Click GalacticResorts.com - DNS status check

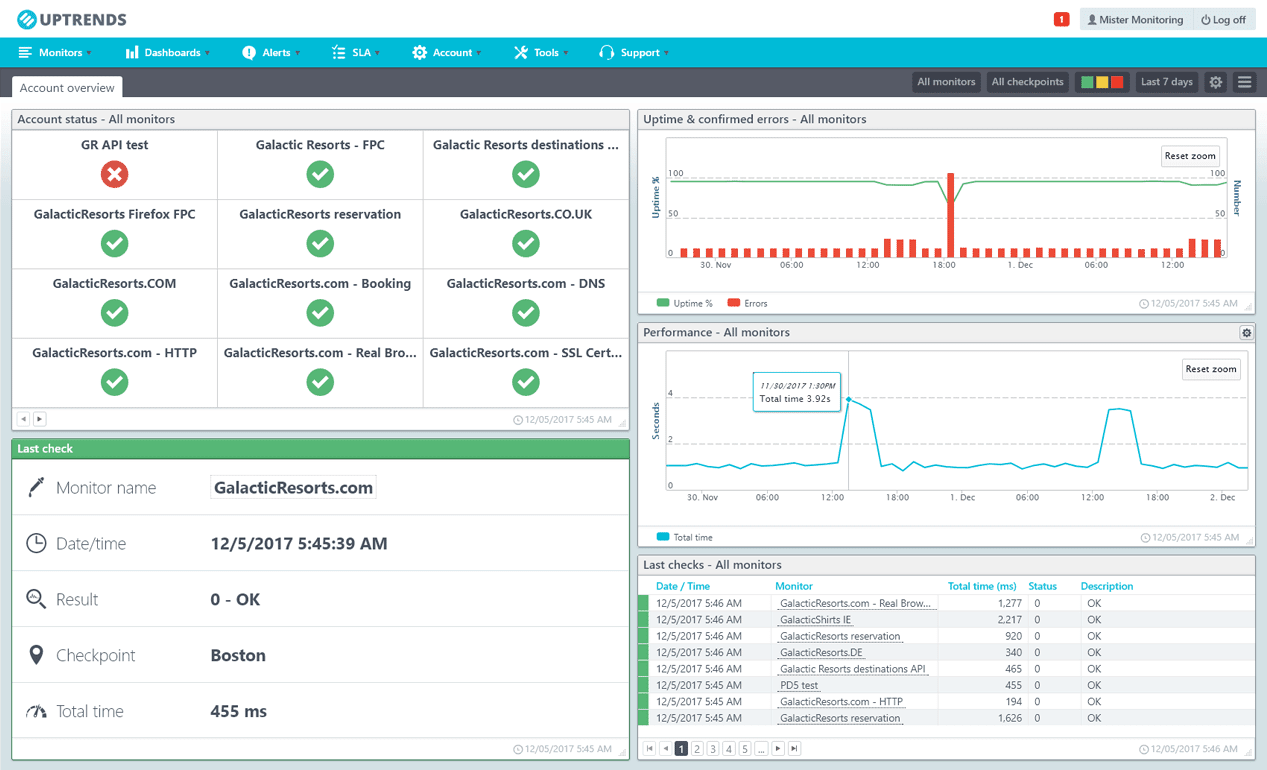tap(526, 313)
